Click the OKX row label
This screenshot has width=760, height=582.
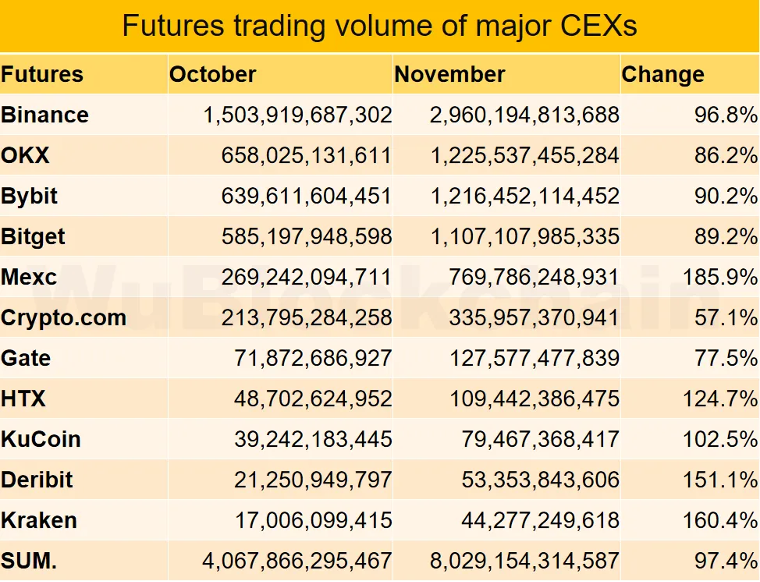pyautogui.click(x=25, y=156)
